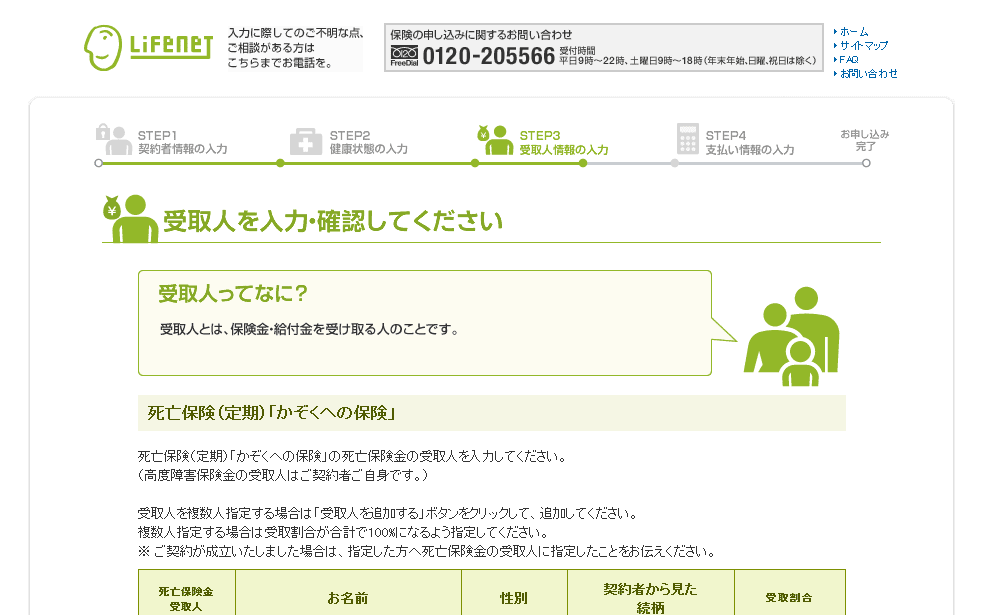Viewport: 997px width, 615px height.
Task: Click text 受取人とは、保険金・給付金を受け取る人のことです。
Action: click(x=309, y=329)
